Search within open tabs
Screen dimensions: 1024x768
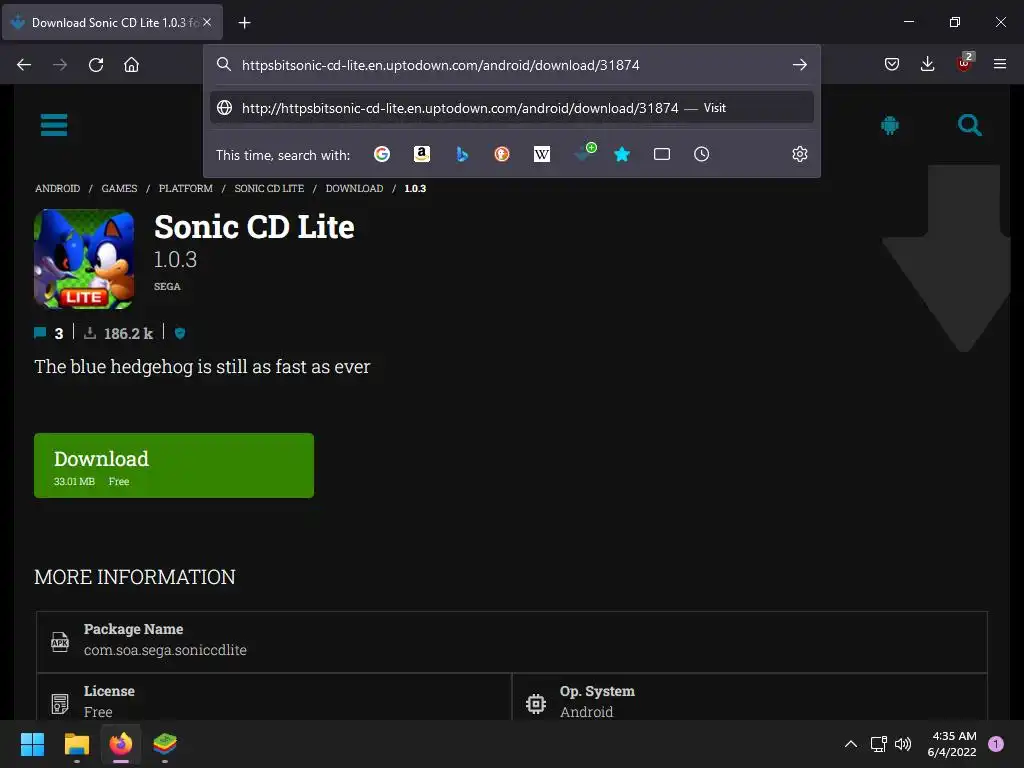pos(662,154)
